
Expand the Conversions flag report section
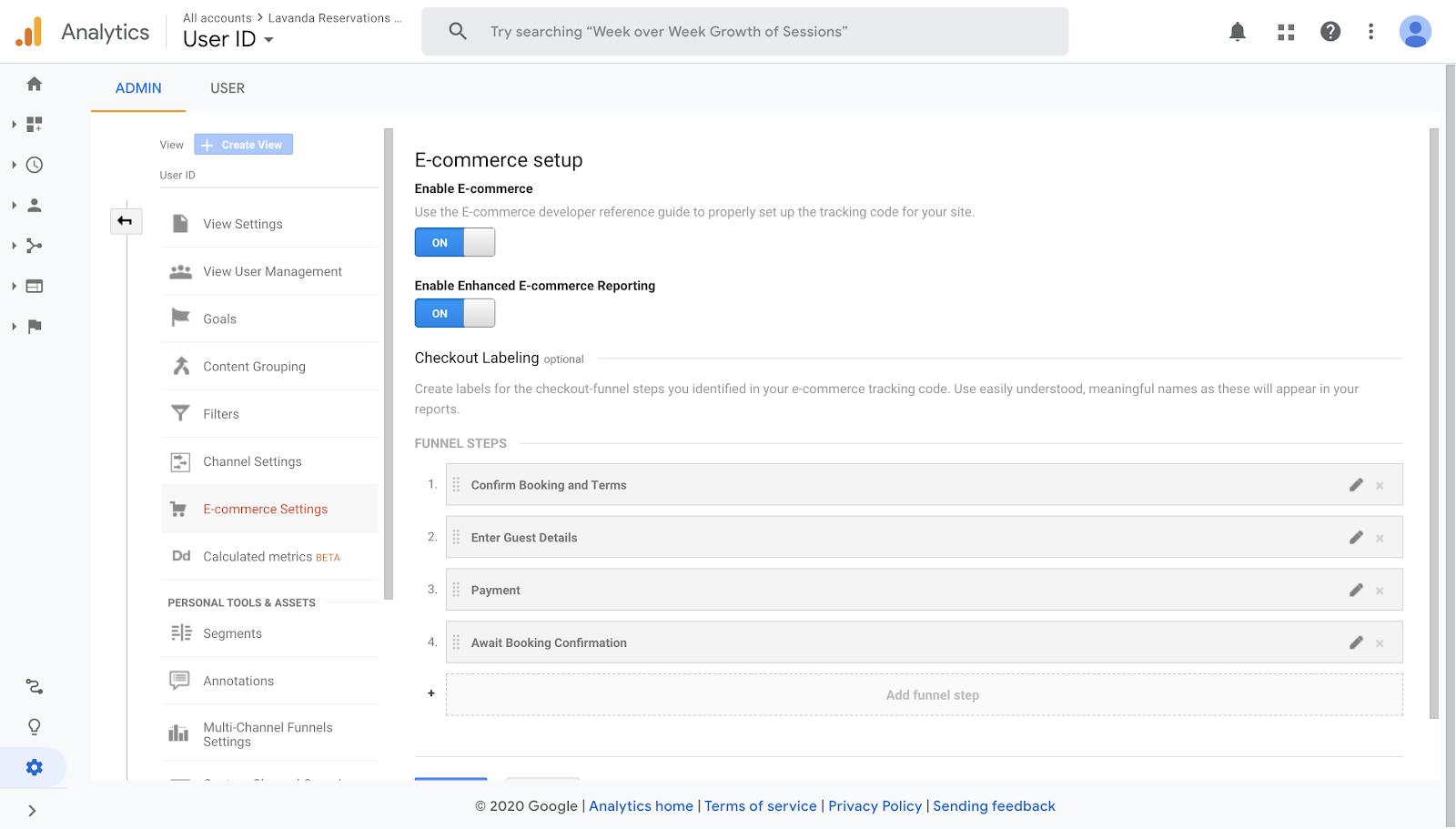[x=34, y=327]
